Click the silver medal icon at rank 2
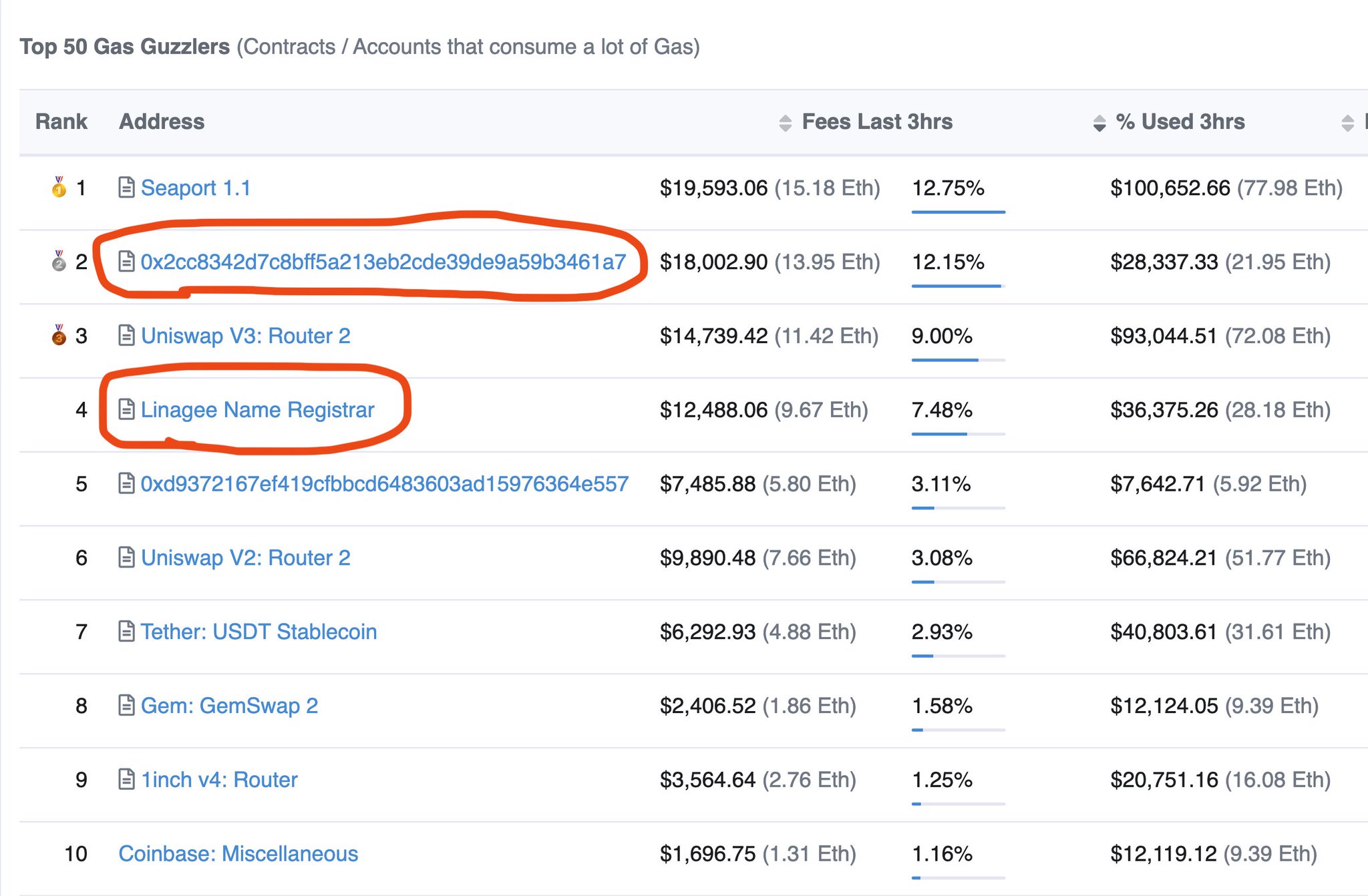Viewport: 1368px width, 896px height. (59, 261)
